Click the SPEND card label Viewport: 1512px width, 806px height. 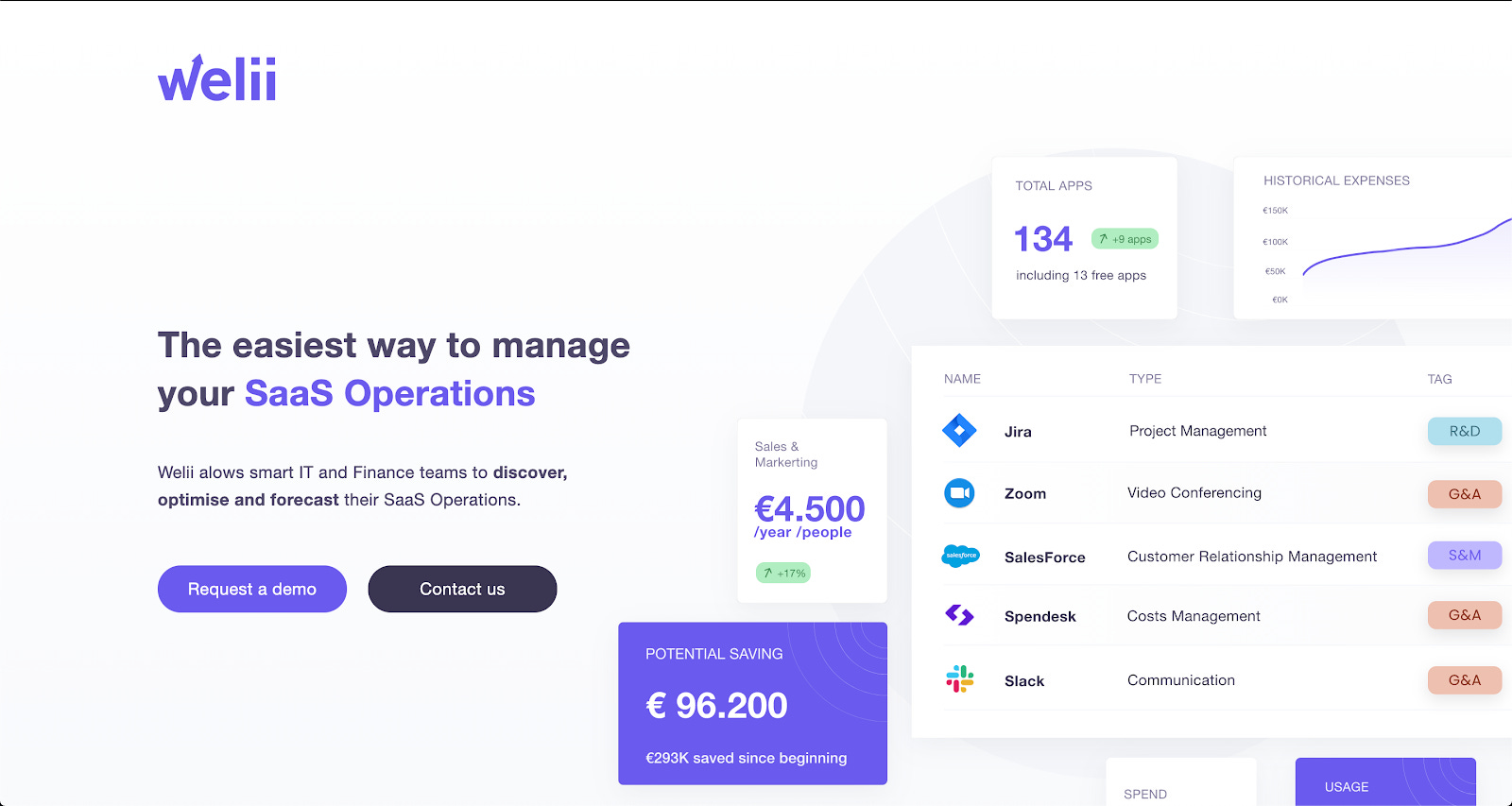1145,795
